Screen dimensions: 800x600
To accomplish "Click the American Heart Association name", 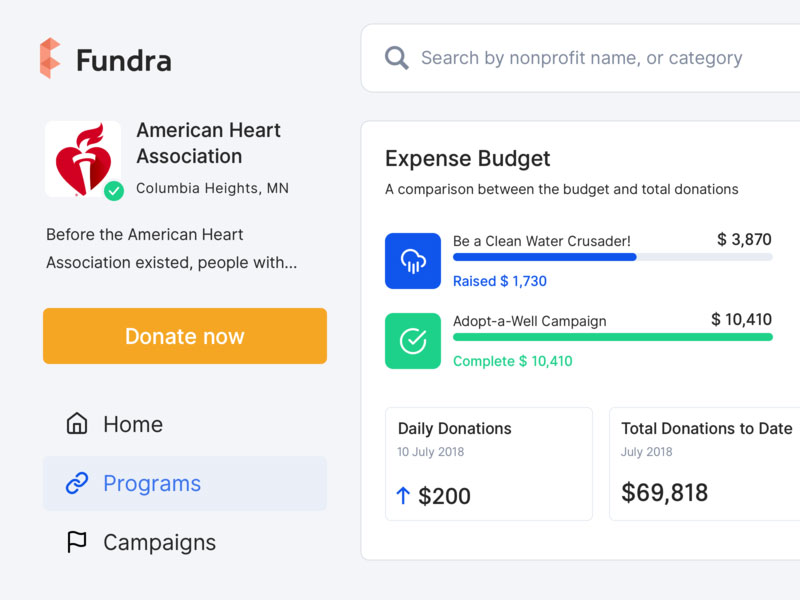I will (208, 143).
